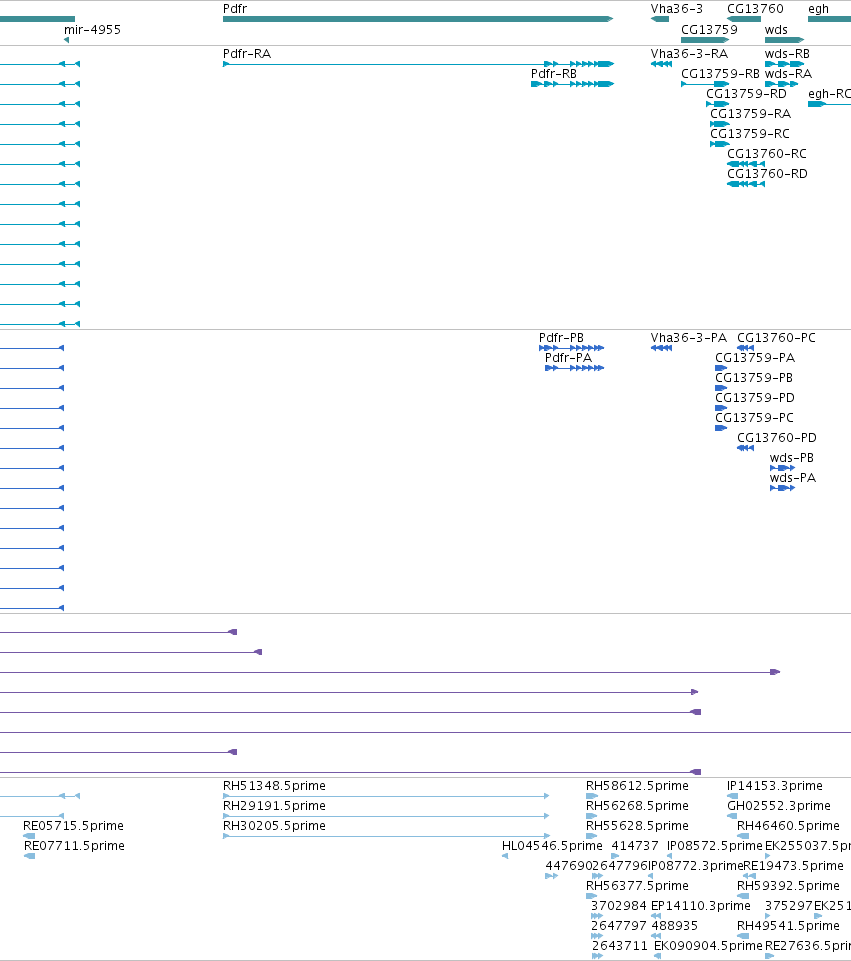The image size is (851, 961).
Task: Open the wds-PA protein label
Action: pyautogui.click(x=792, y=478)
